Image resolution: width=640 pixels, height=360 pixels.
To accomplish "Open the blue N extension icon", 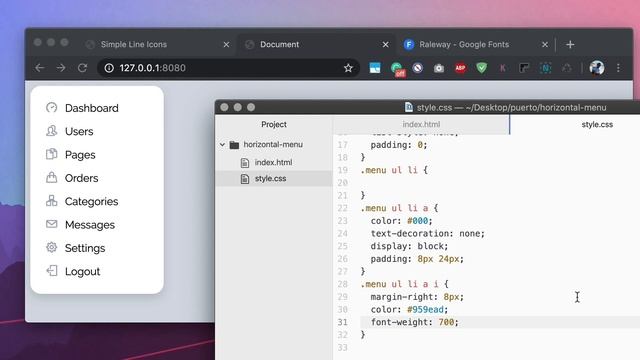I will pos(546,68).
